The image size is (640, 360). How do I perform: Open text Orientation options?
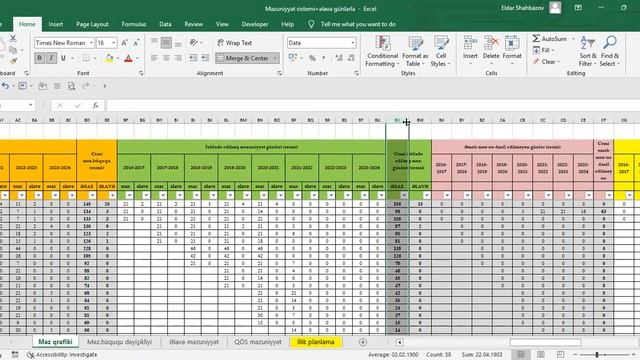pyautogui.click(x=194, y=42)
